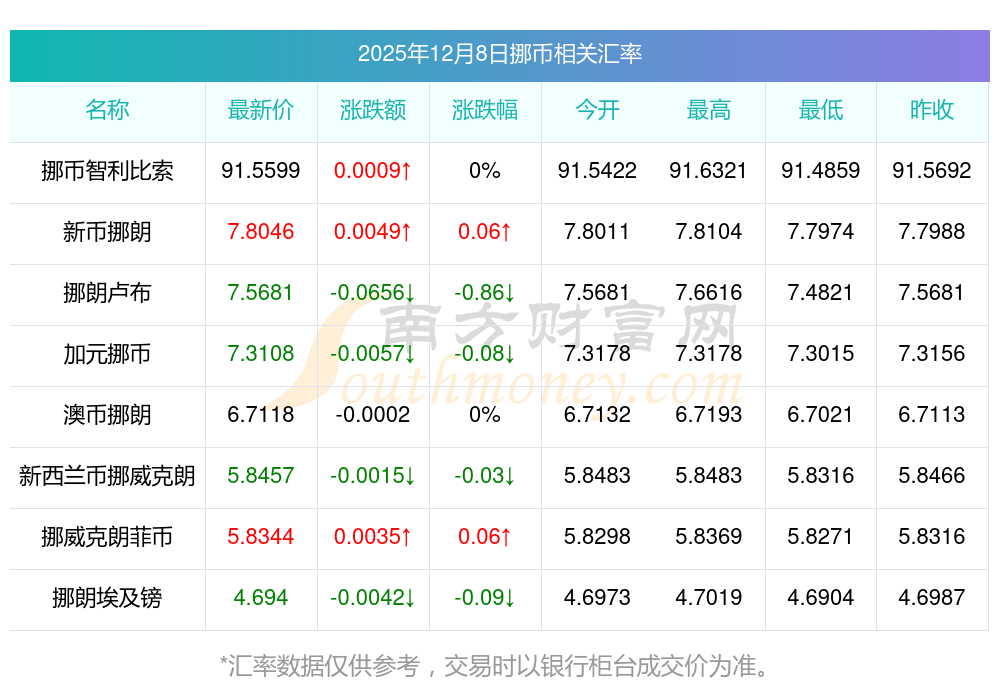Screen dimensions: 1000x697
Task: Select the 挪朗卢布 currency pair
Action: coord(107,293)
